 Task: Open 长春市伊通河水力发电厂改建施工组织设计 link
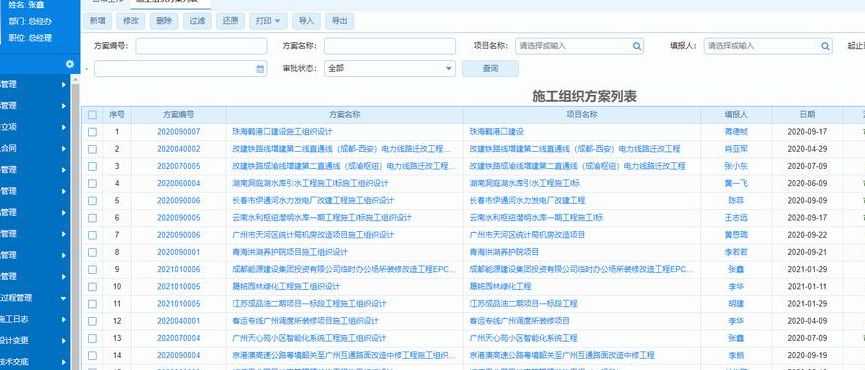pyautogui.click(x=313, y=201)
